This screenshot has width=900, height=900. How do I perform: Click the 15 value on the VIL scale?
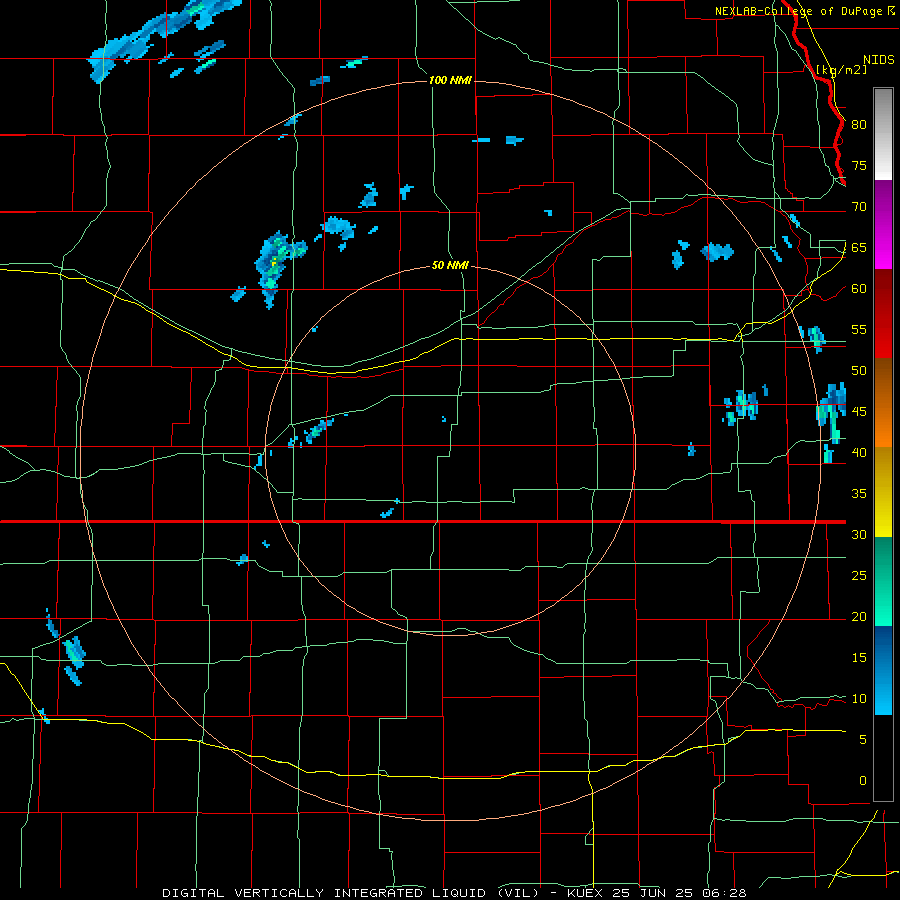click(859, 658)
